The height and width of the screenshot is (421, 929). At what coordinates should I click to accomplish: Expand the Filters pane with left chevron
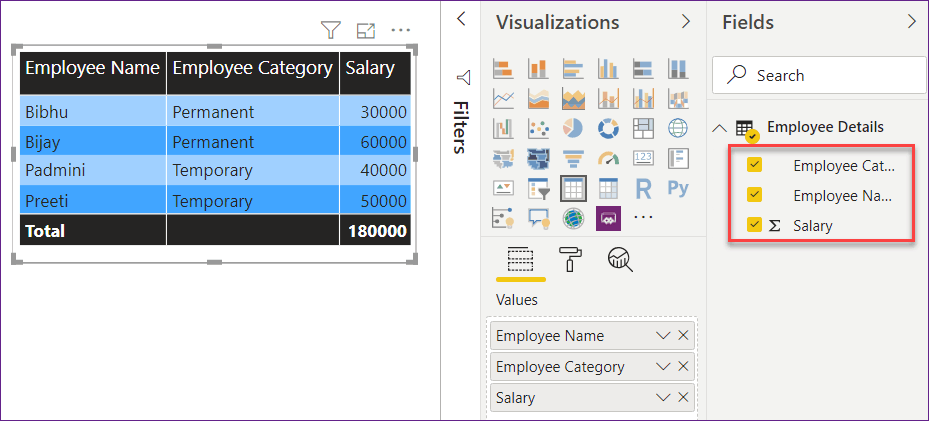point(461,19)
